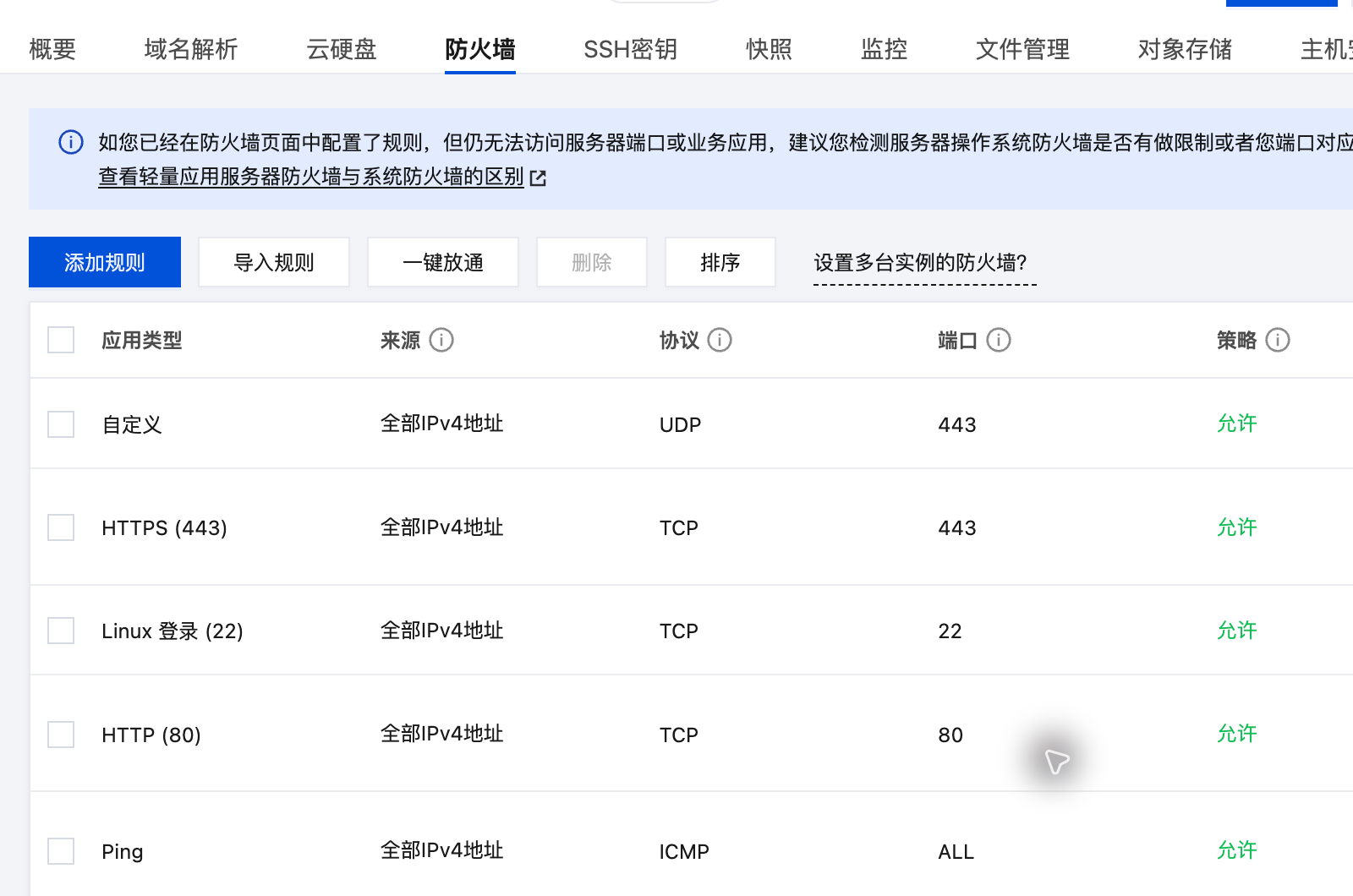
Task: Check the Ping rule checkbox
Action: tap(61, 851)
